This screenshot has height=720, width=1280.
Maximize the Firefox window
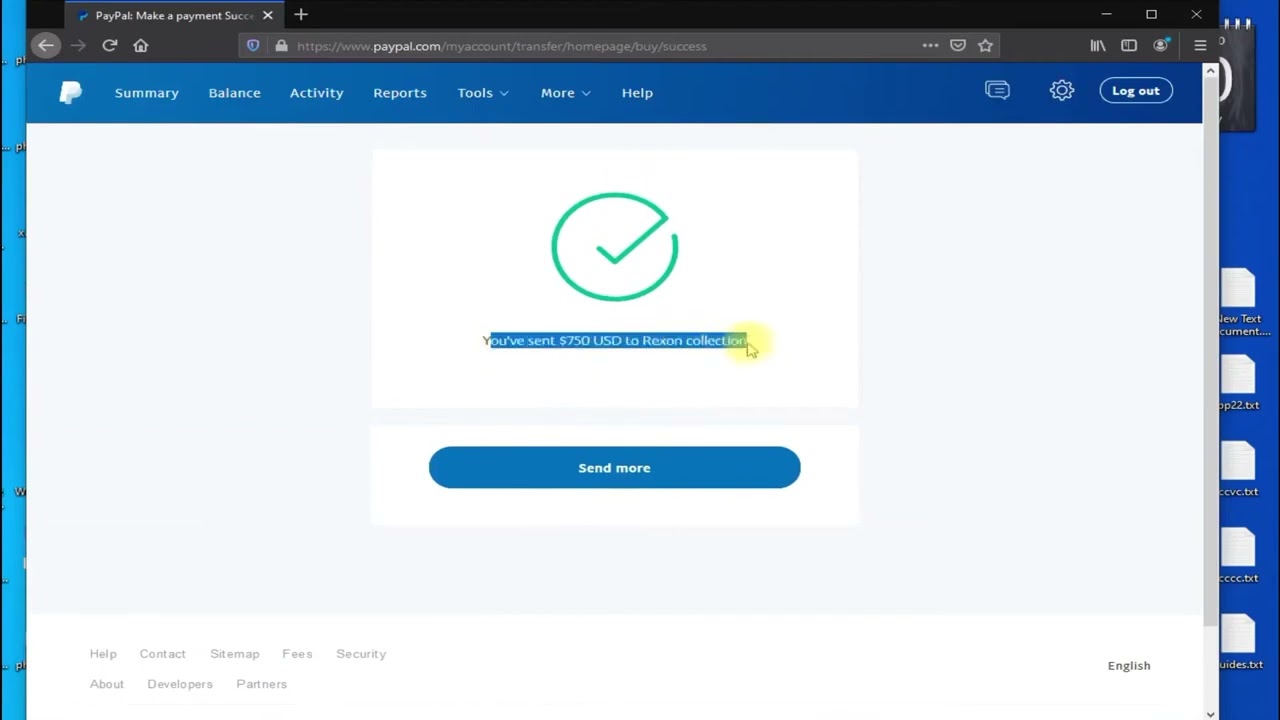point(1151,15)
